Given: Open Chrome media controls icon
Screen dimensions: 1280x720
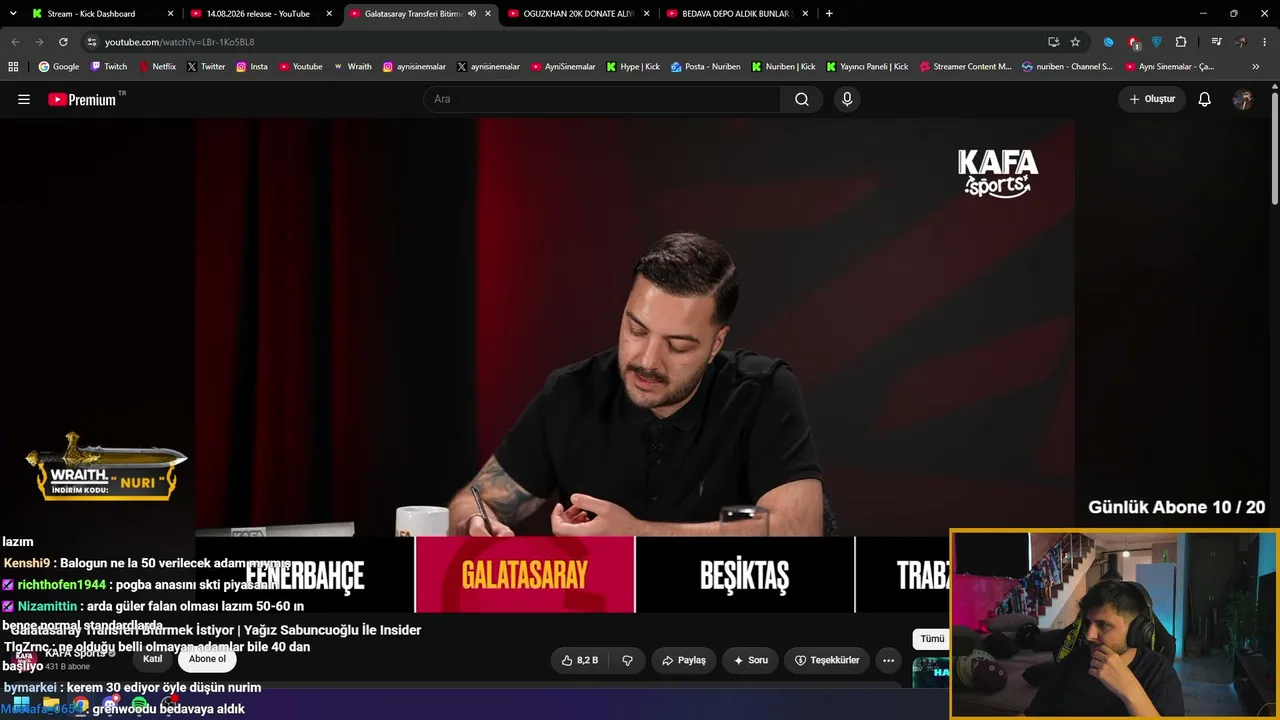Looking at the screenshot, I should 1216,42.
